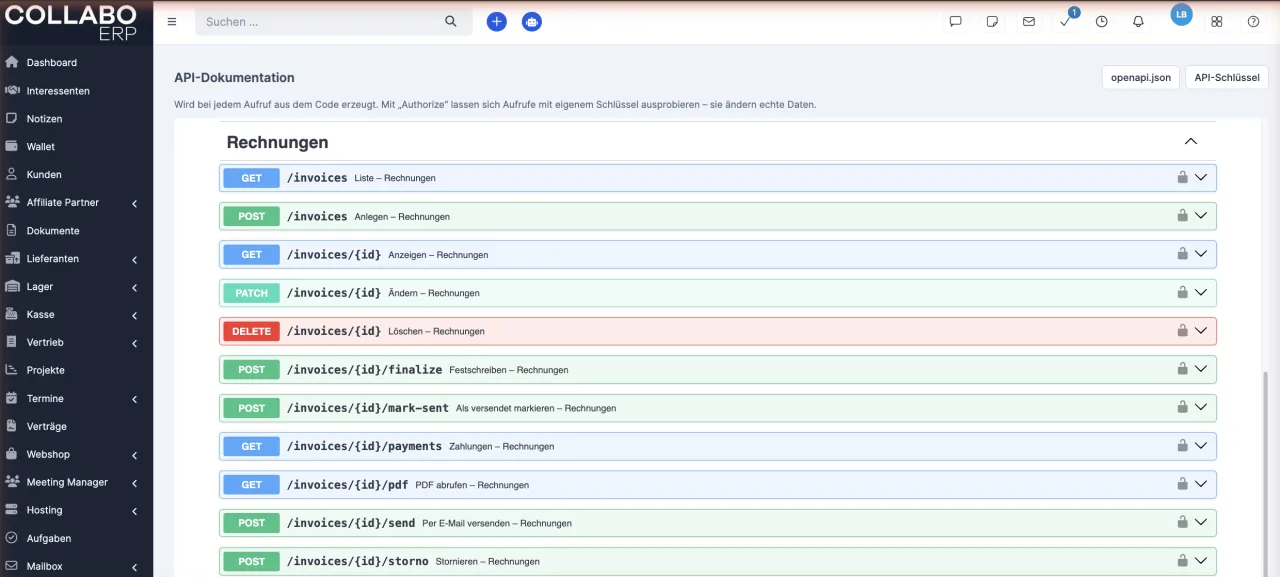Click lock icon on PATCH Ändern row

pos(1182,292)
